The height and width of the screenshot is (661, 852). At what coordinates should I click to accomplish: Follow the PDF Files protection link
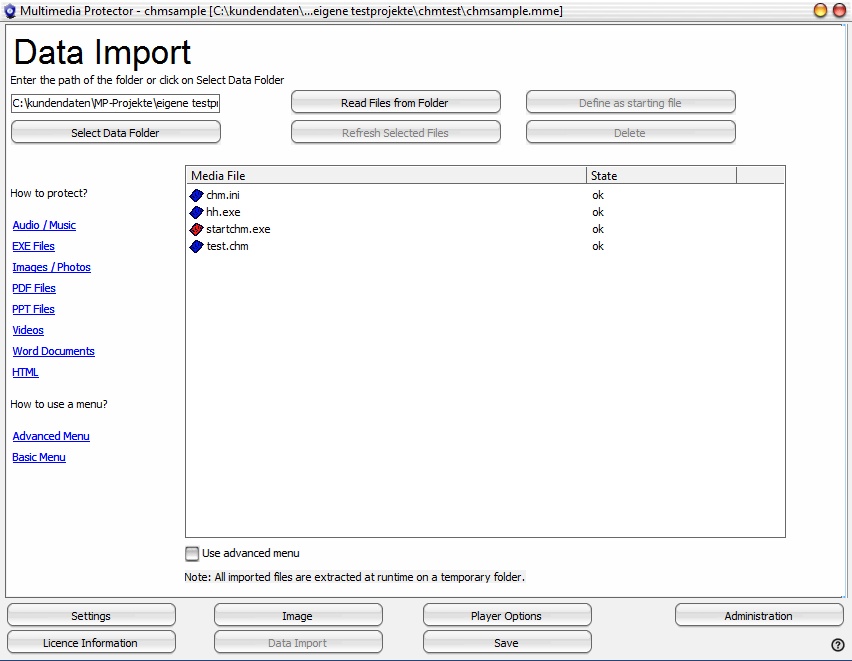point(34,289)
